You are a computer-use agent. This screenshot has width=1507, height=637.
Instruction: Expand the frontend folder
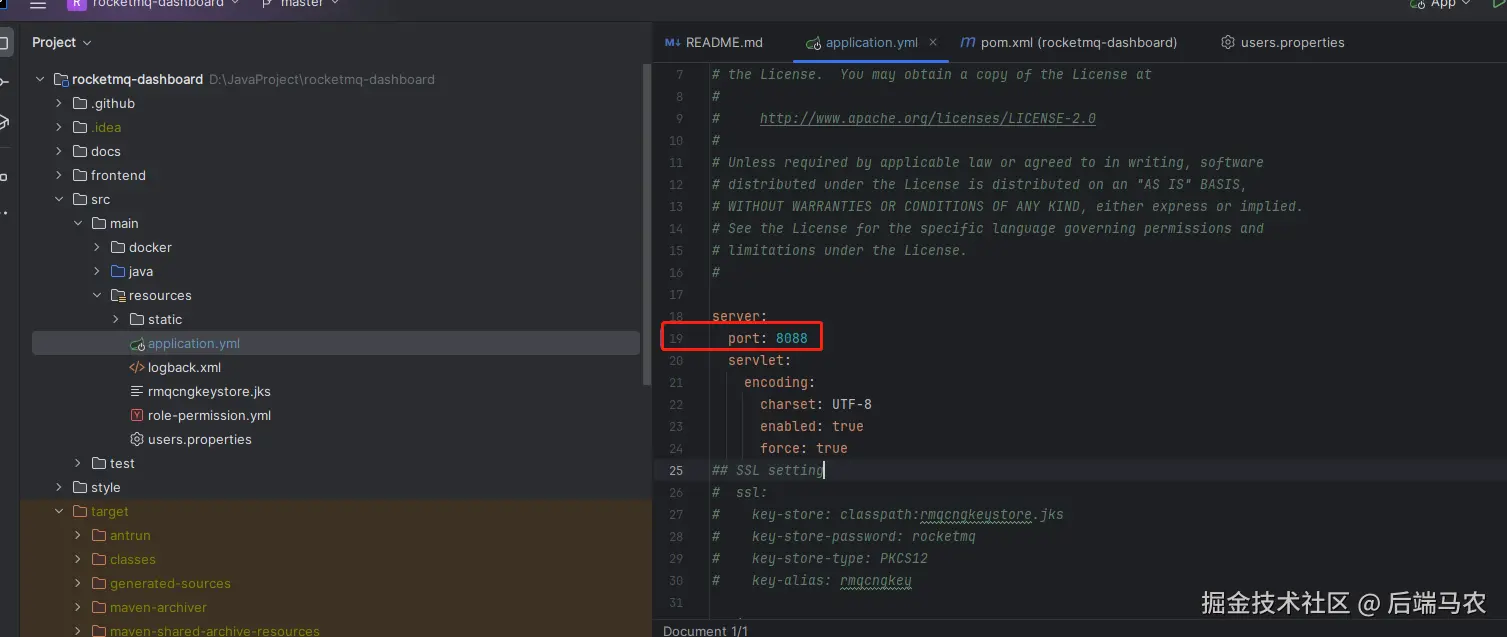pos(59,176)
